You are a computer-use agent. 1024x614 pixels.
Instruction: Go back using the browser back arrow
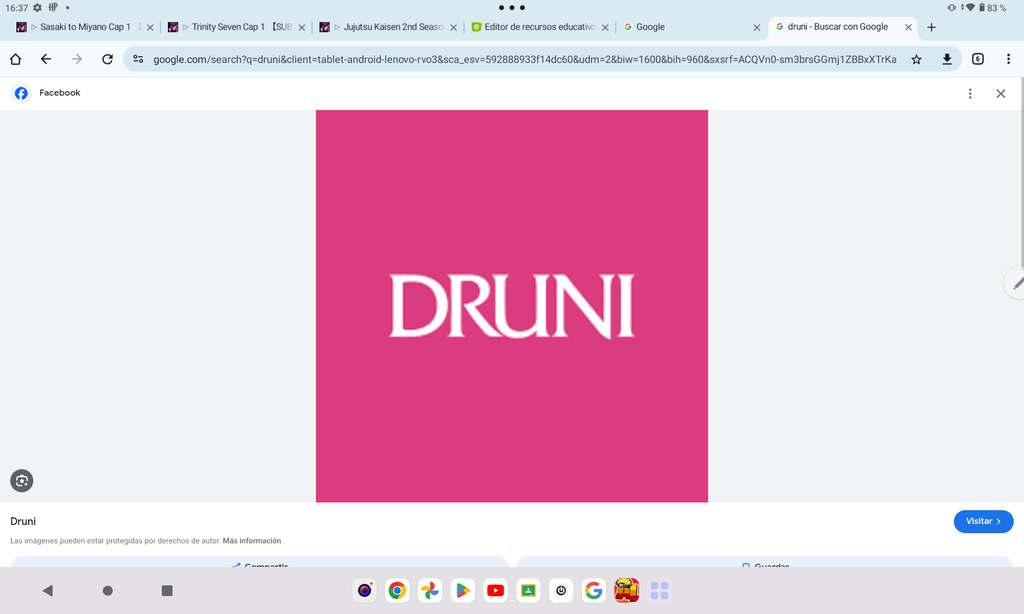(46, 59)
